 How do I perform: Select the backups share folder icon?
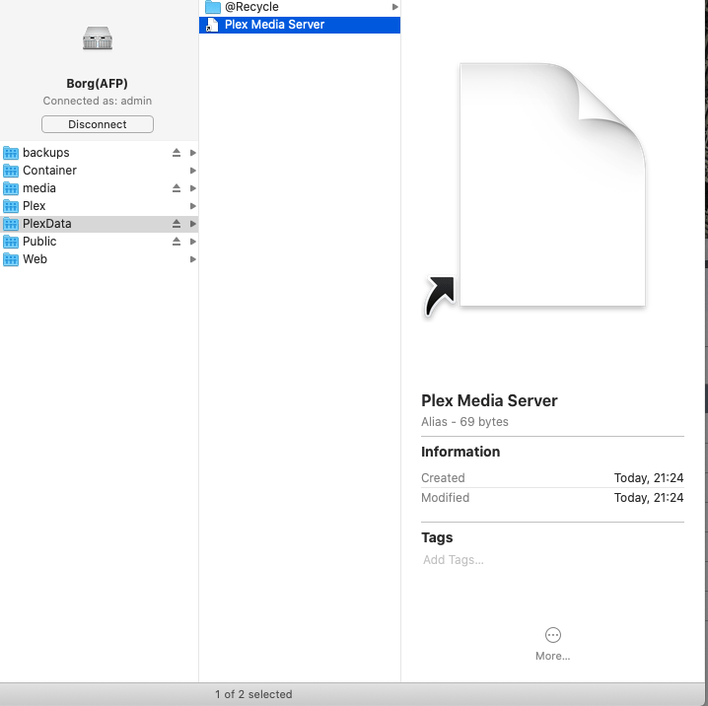pyautogui.click(x=11, y=153)
